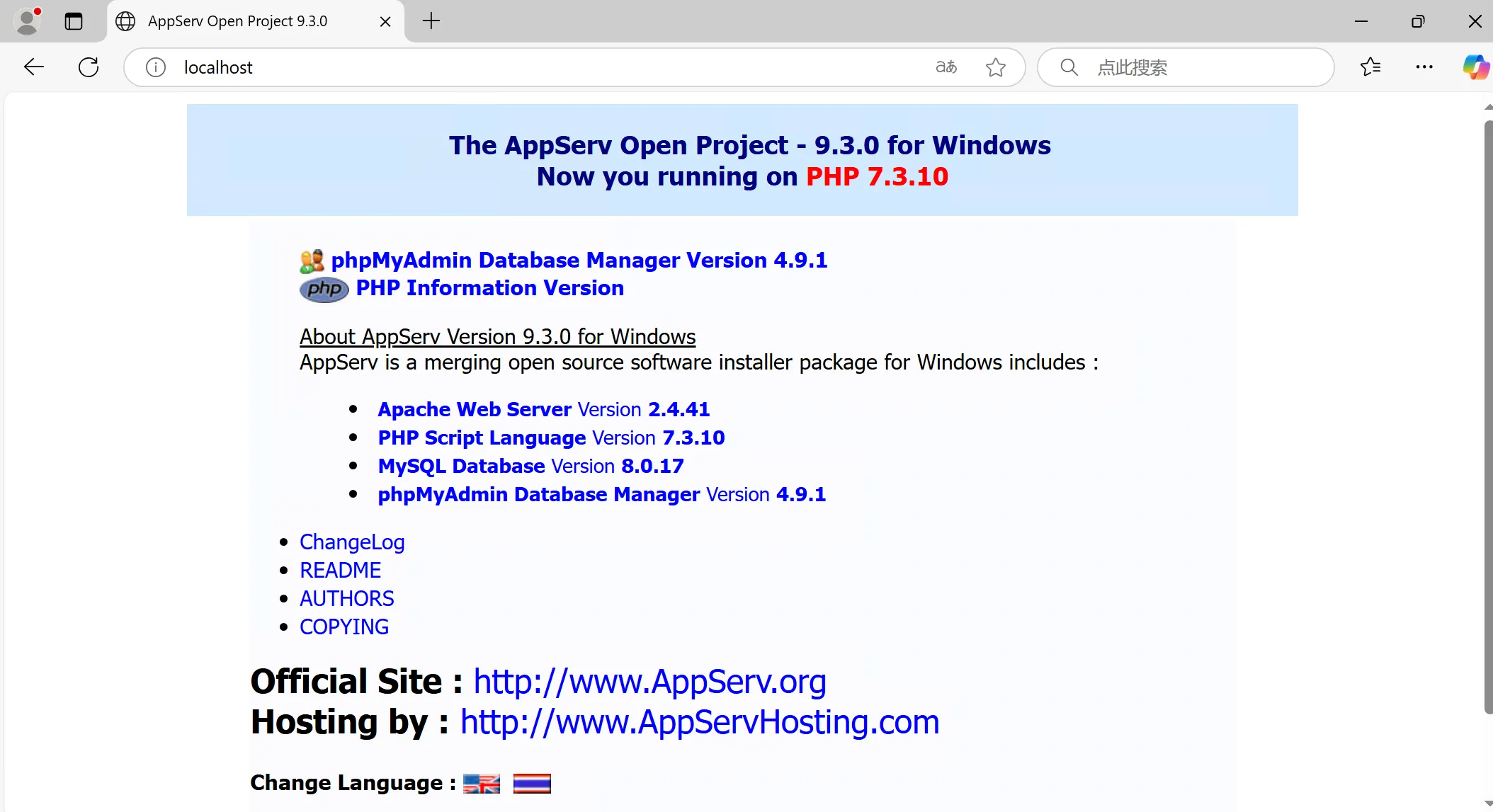Refresh the localhost page
This screenshot has height=812, width=1493.
pos(89,67)
